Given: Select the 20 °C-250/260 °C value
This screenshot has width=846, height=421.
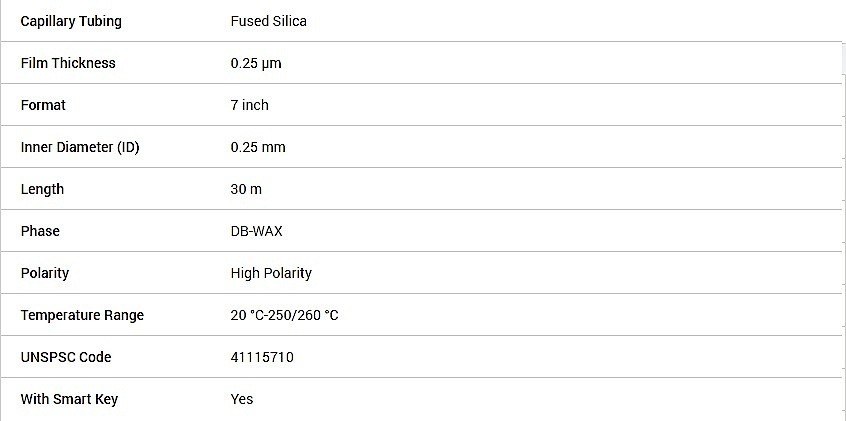Looking at the screenshot, I should coord(284,315).
